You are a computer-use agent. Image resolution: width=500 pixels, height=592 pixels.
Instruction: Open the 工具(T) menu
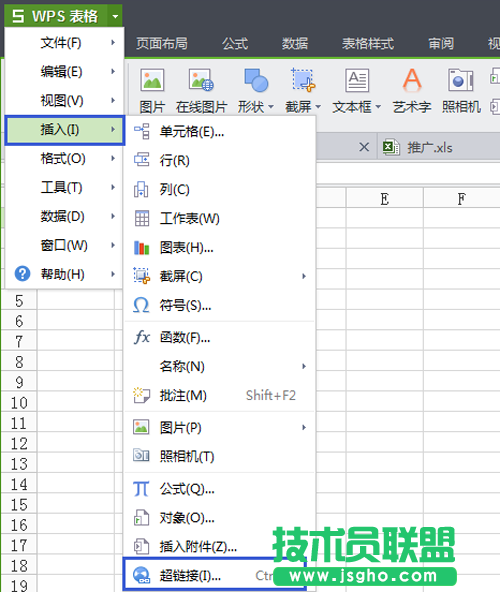(65, 187)
